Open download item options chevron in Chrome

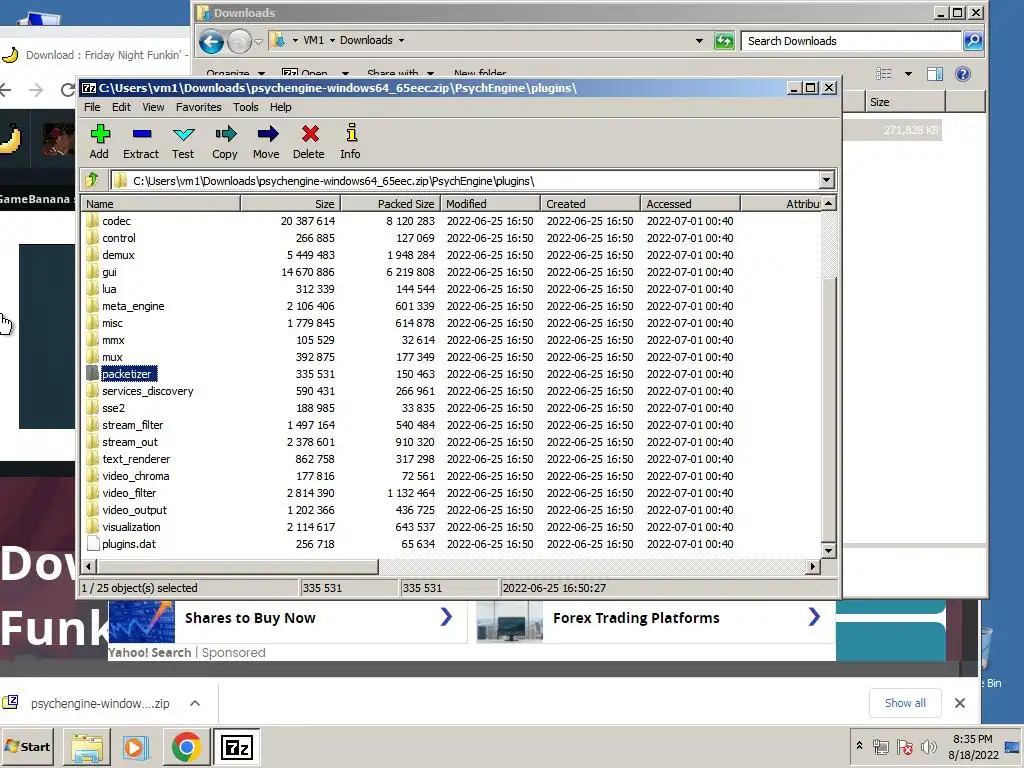pyautogui.click(x=195, y=703)
